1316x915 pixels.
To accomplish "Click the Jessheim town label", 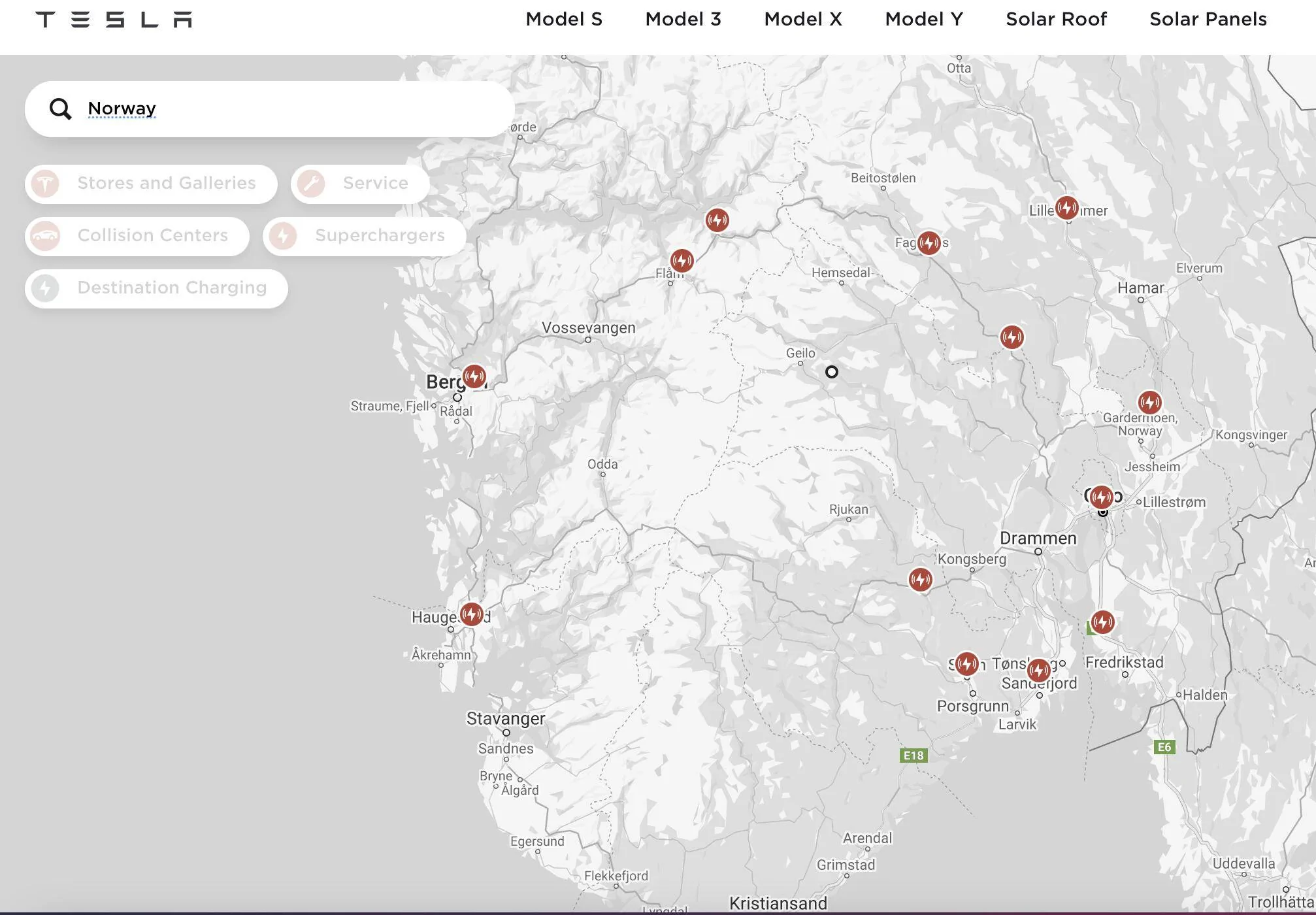I will pyautogui.click(x=1153, y=467).
